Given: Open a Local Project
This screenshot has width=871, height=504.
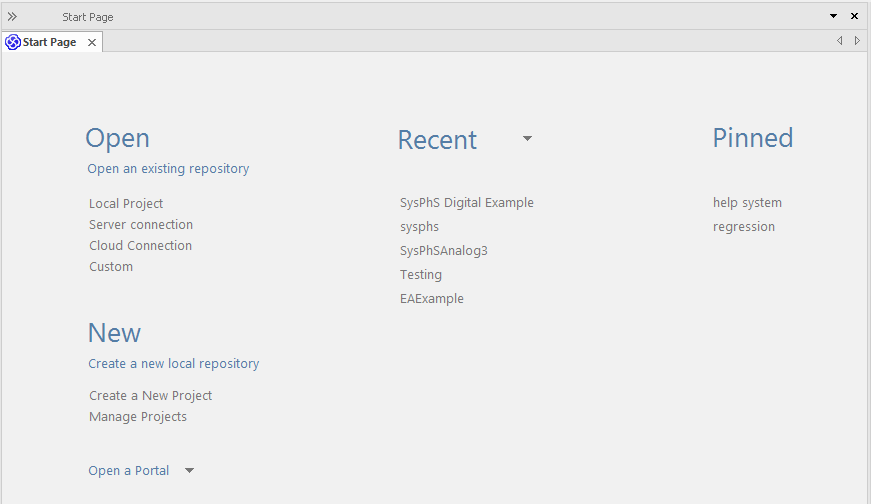Looking at the screenshot, I should point(126,204).
